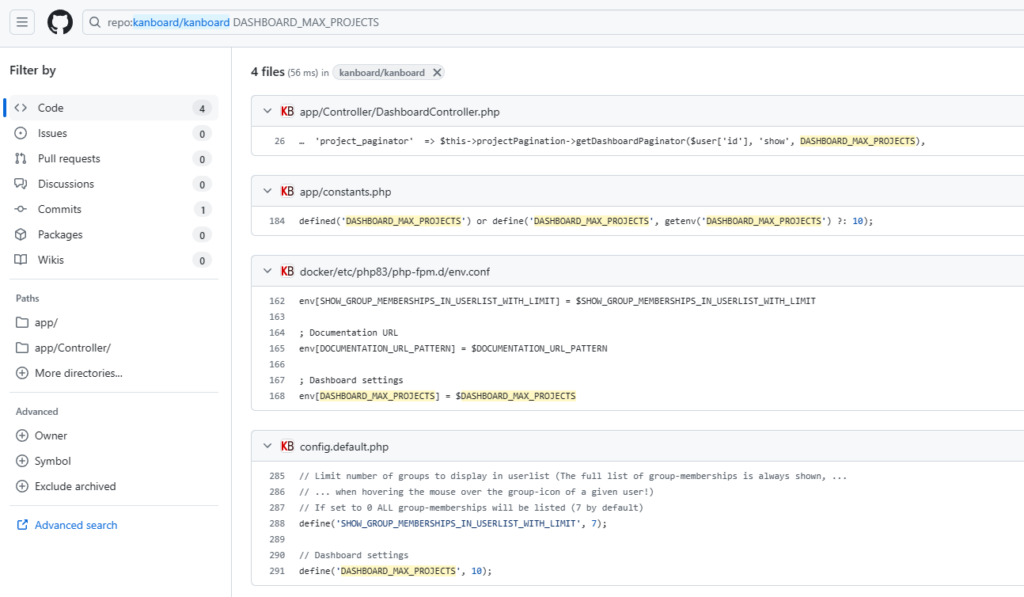Screen dimensions: 1024x597
Task: Click the Wikis book icon
Action: [21, 260]
